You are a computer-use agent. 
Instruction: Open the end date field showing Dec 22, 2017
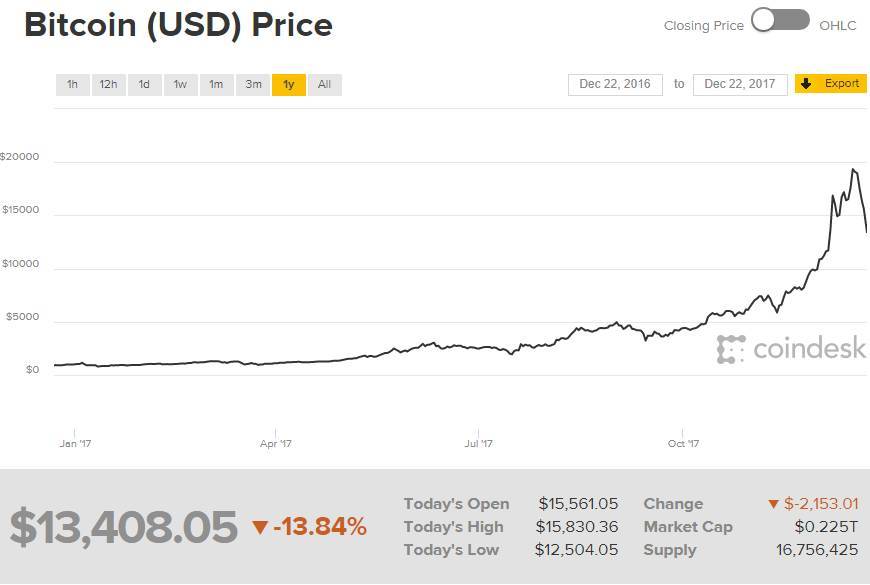click(x=740, y=84)
